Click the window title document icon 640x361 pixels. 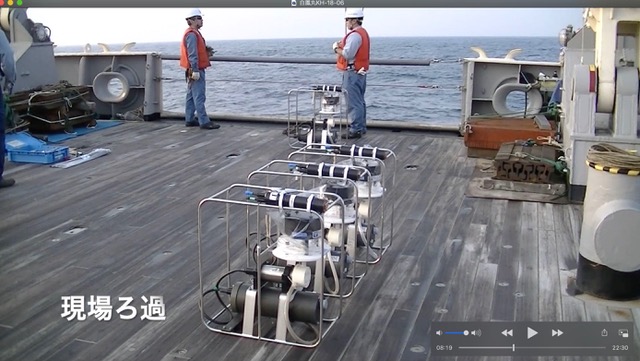[293, 3]
